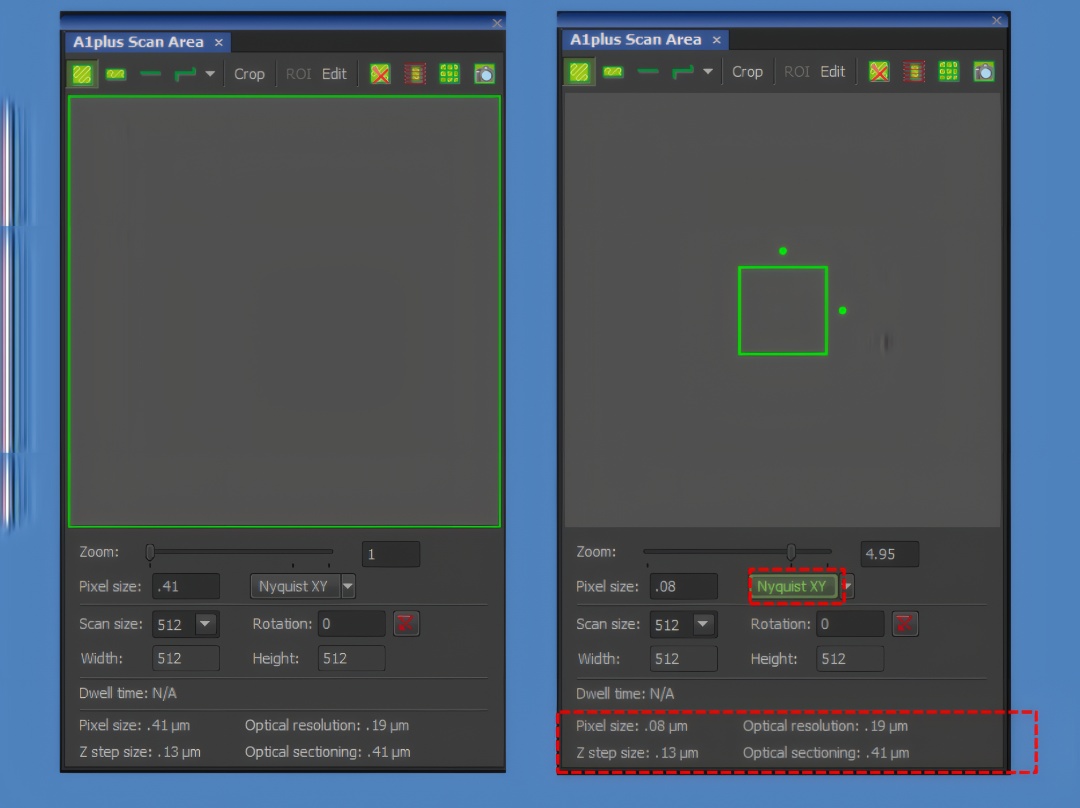The image size is (1080, 808).
Task: Click red dashed stack icon in right panel
Action: click(x=914, y=72)
